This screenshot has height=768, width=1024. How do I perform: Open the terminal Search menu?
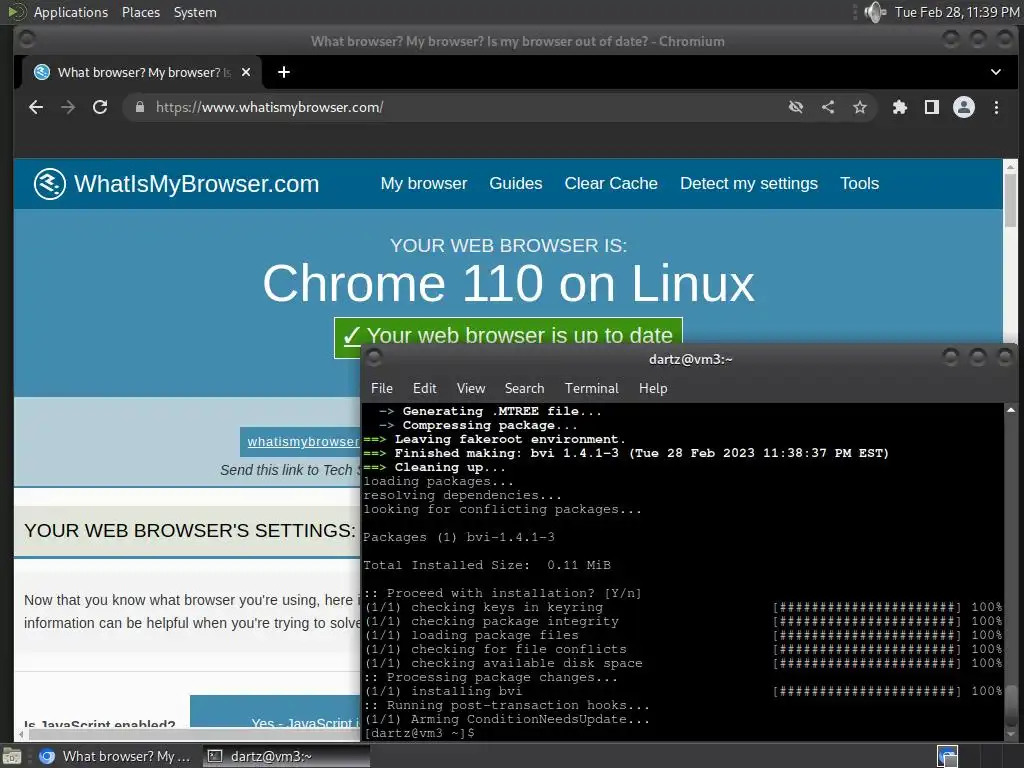524,388
